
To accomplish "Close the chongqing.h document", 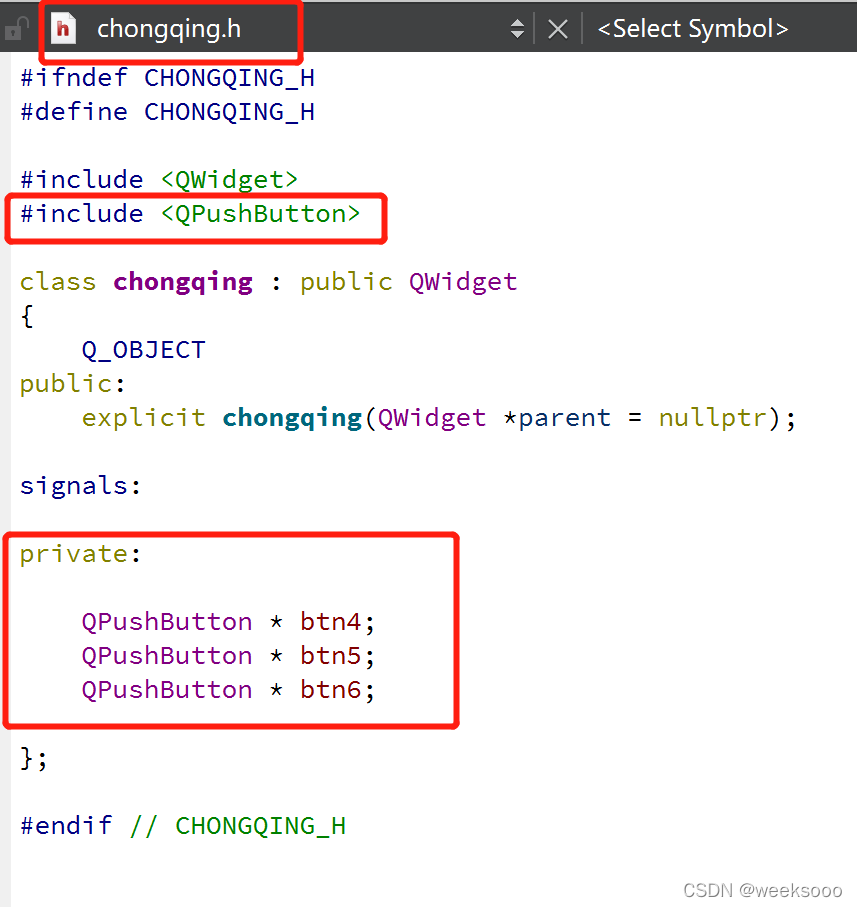I will (x=557, y=28).
